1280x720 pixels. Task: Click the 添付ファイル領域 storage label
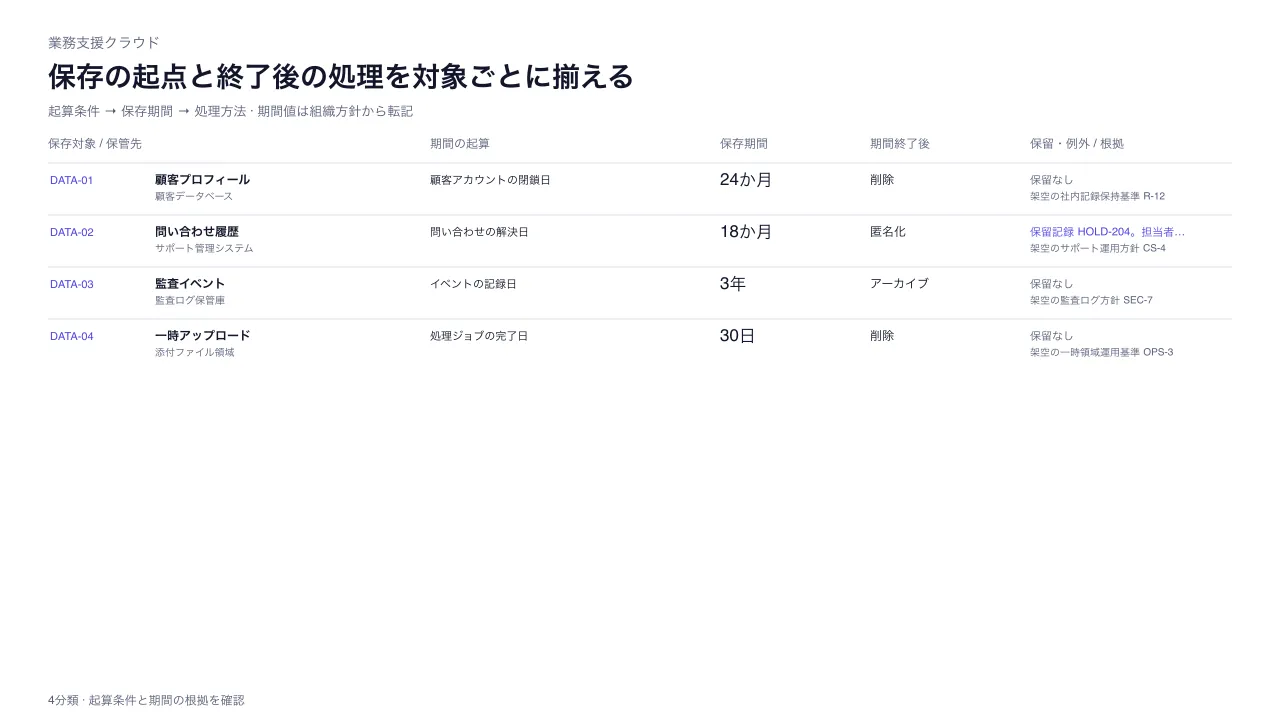click(194, 352)
